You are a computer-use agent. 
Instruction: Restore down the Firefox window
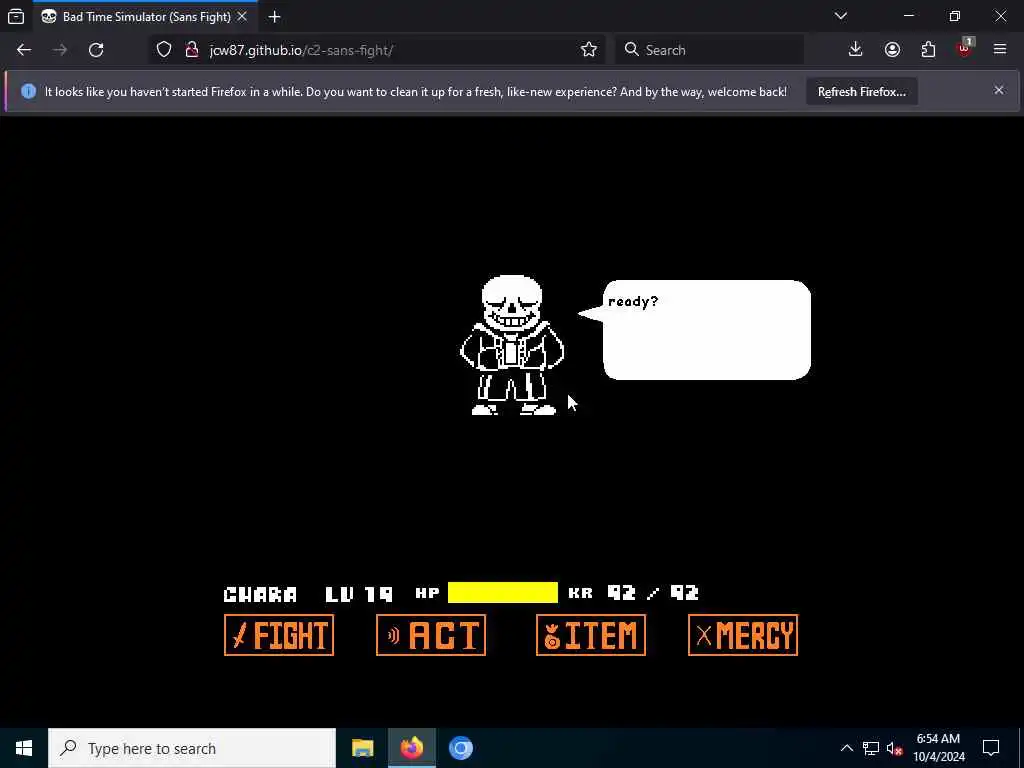click(x=955, y=16)
